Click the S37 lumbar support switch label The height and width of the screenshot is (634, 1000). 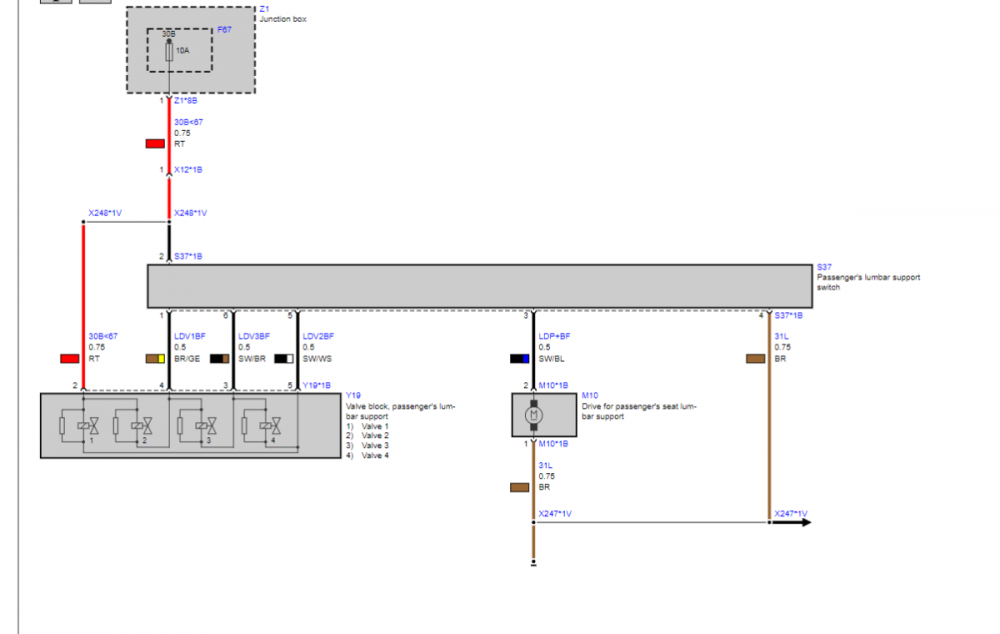tap(824, 267)
